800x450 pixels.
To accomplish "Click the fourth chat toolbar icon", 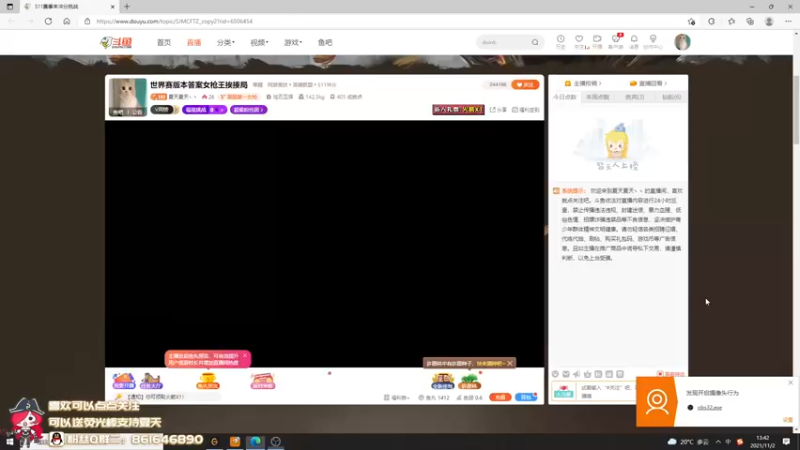I will point(587,374).
